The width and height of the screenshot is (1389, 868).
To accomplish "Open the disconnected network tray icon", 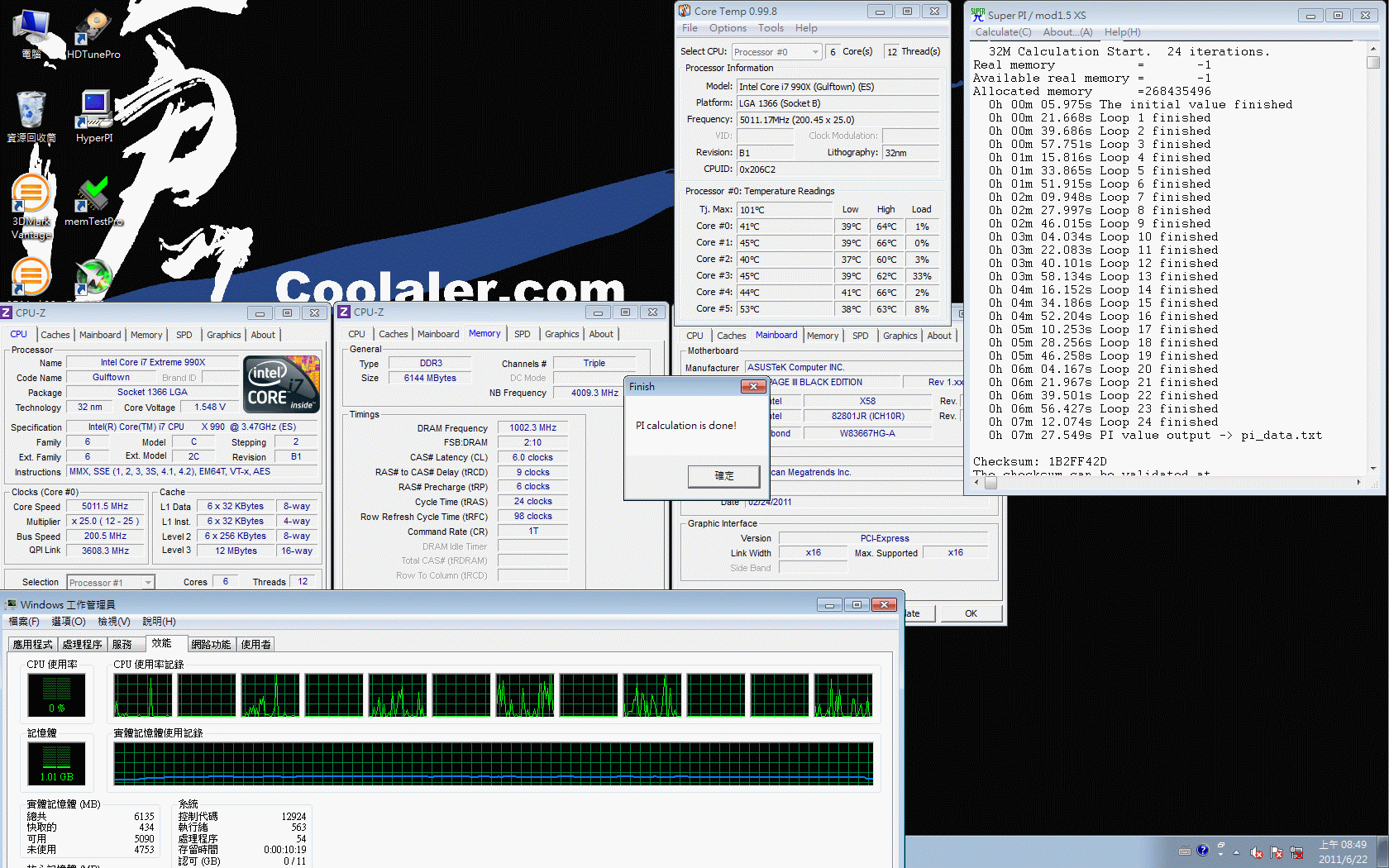I will (x=1296, y=851).
